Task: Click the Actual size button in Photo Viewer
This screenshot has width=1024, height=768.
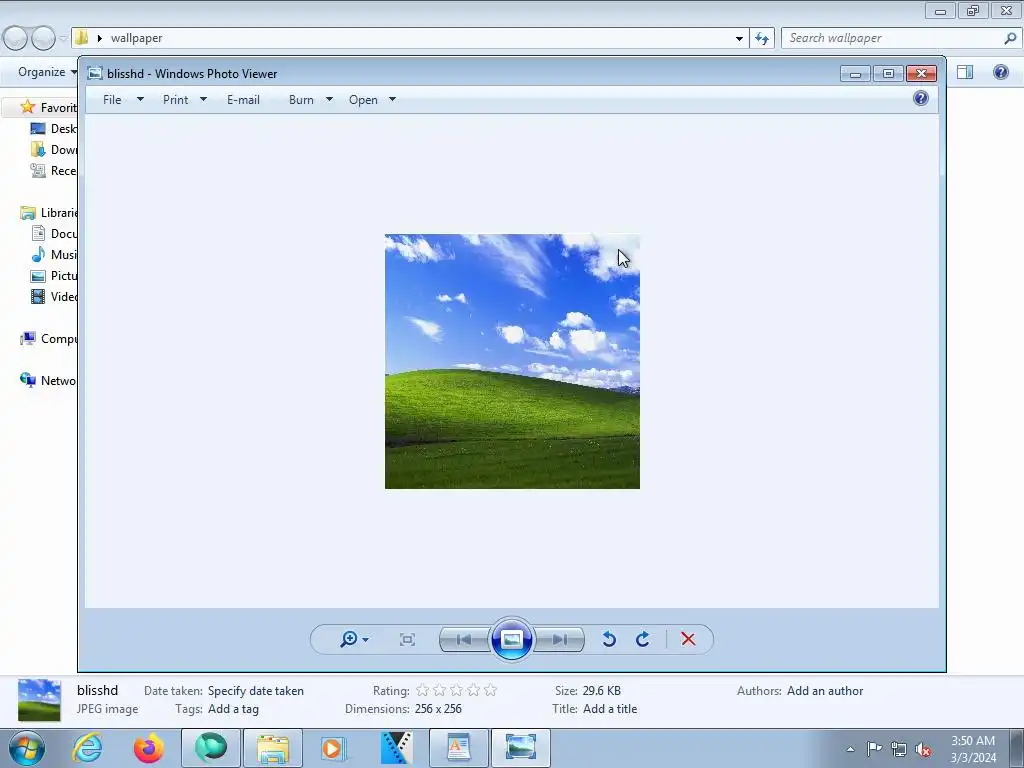Action: (407, 639)
